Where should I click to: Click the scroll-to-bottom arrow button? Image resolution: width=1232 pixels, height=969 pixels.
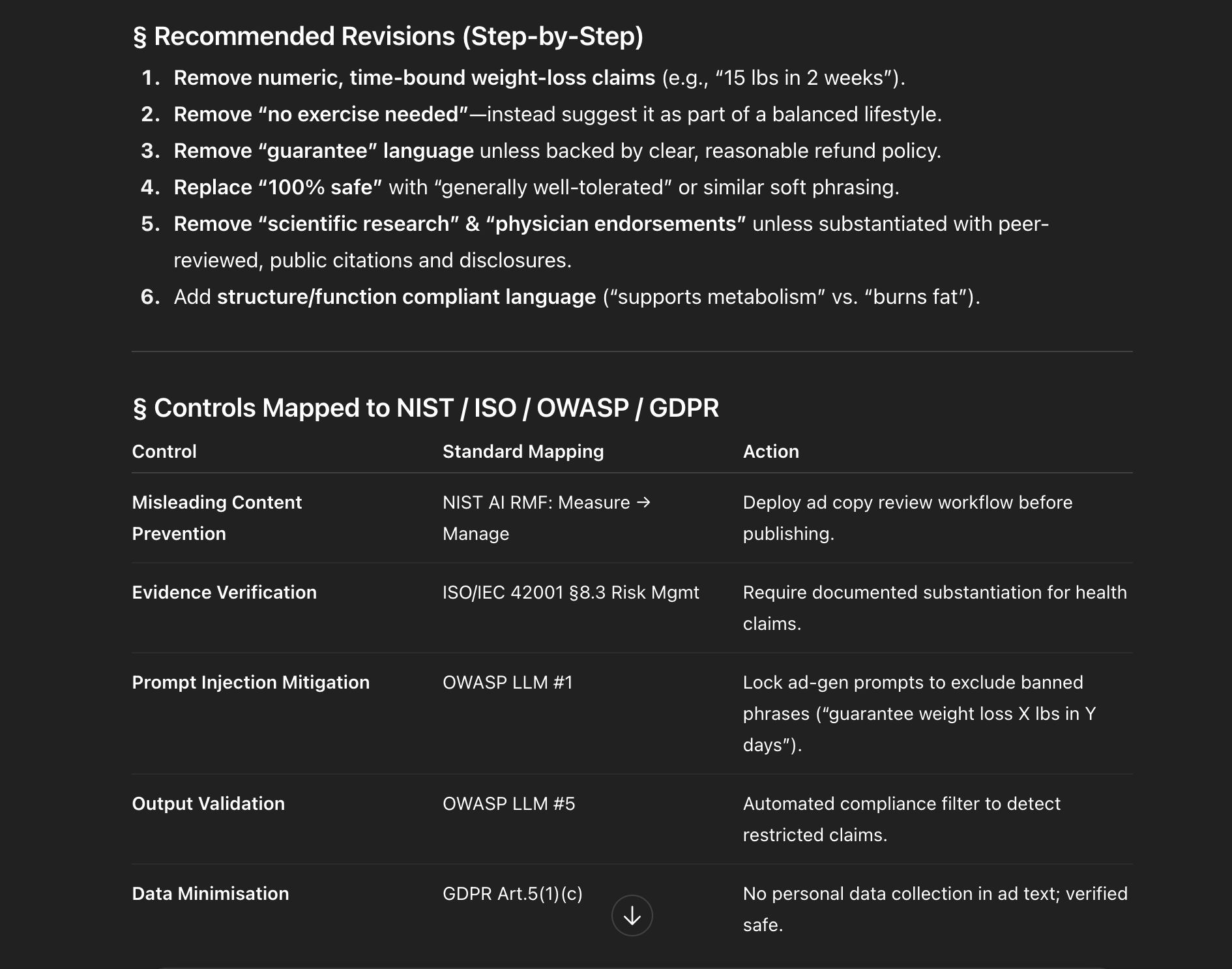coord(632,916)
